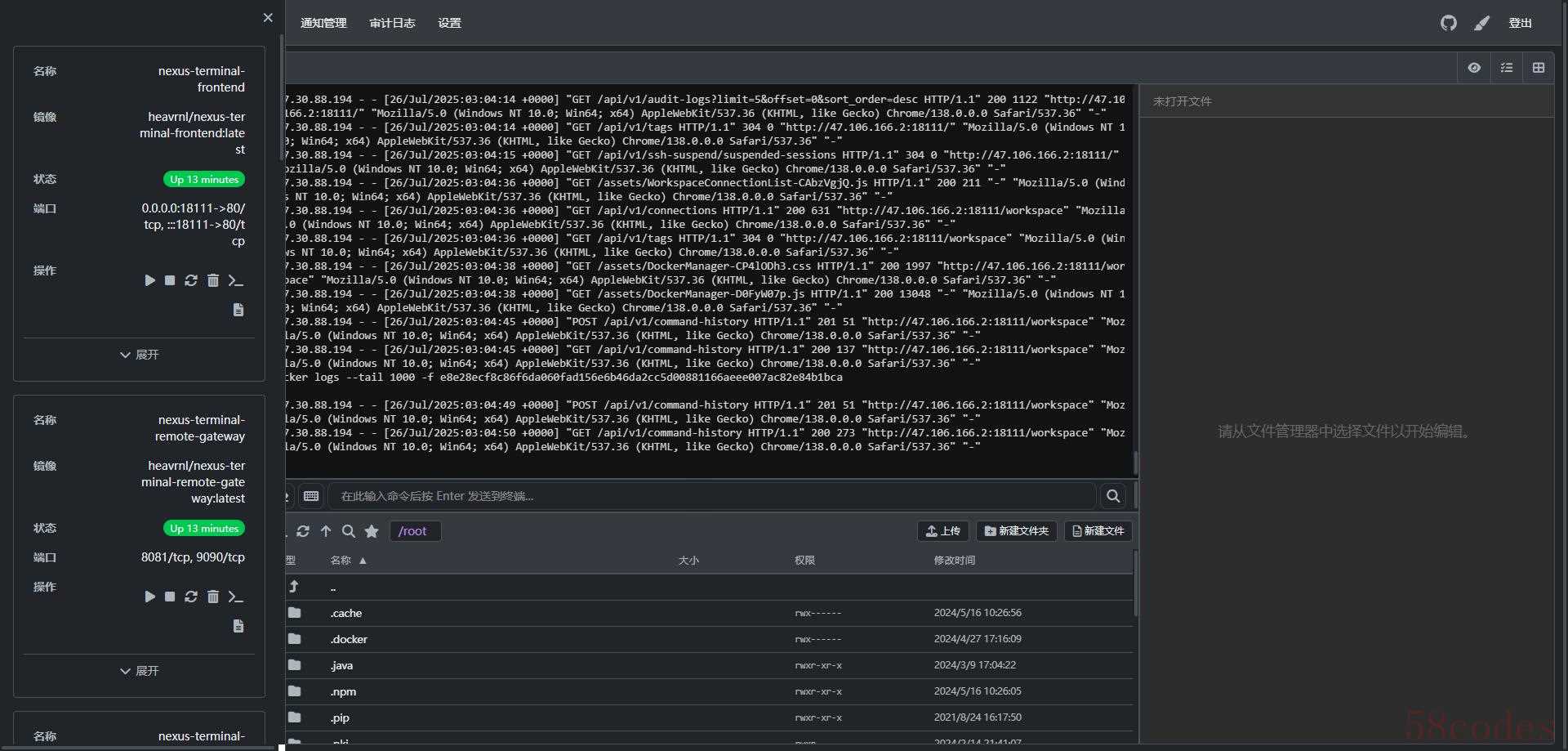Delete the nexus-terminal-remote-gateway container
Screen dimensions: 1568x751
(213, 597)
